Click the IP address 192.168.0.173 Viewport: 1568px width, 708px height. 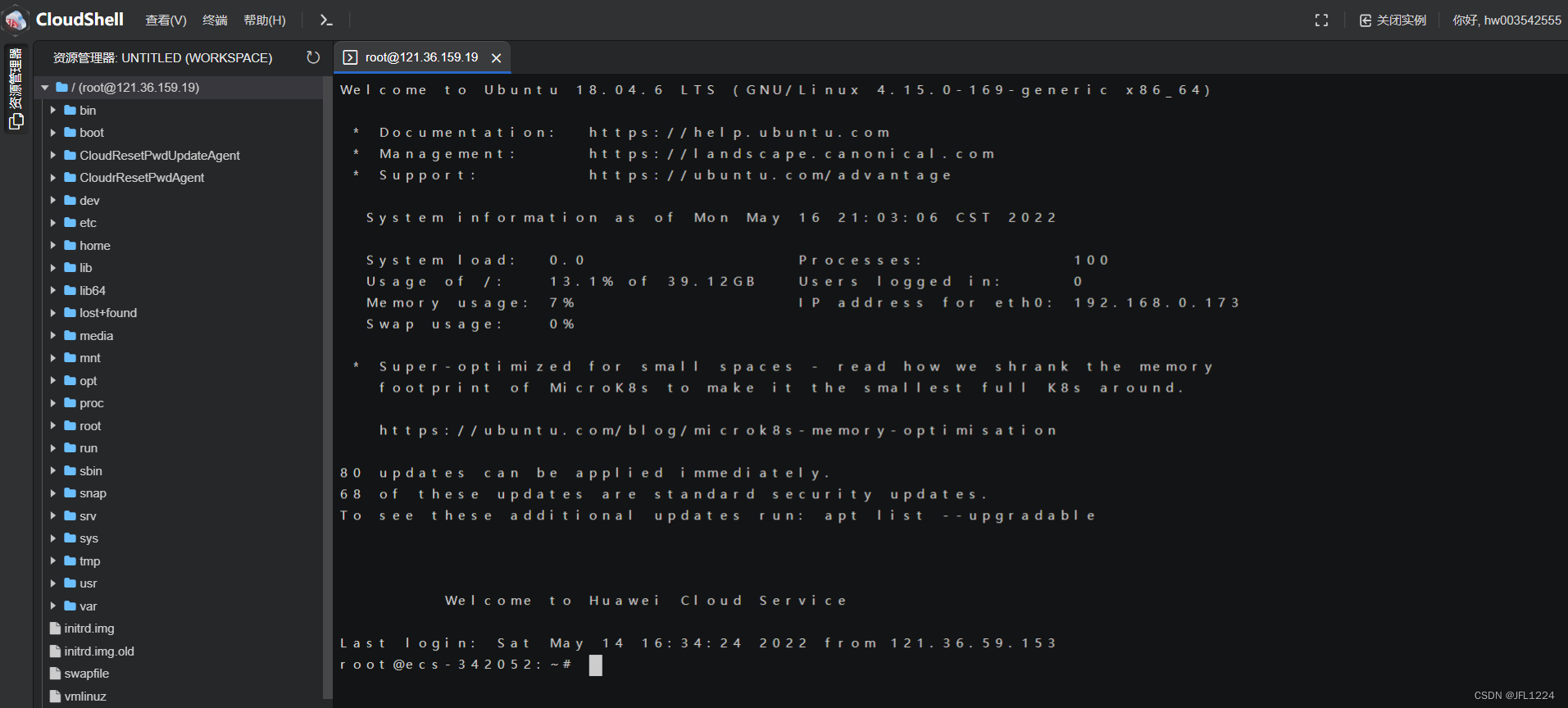click(1157, 303)
